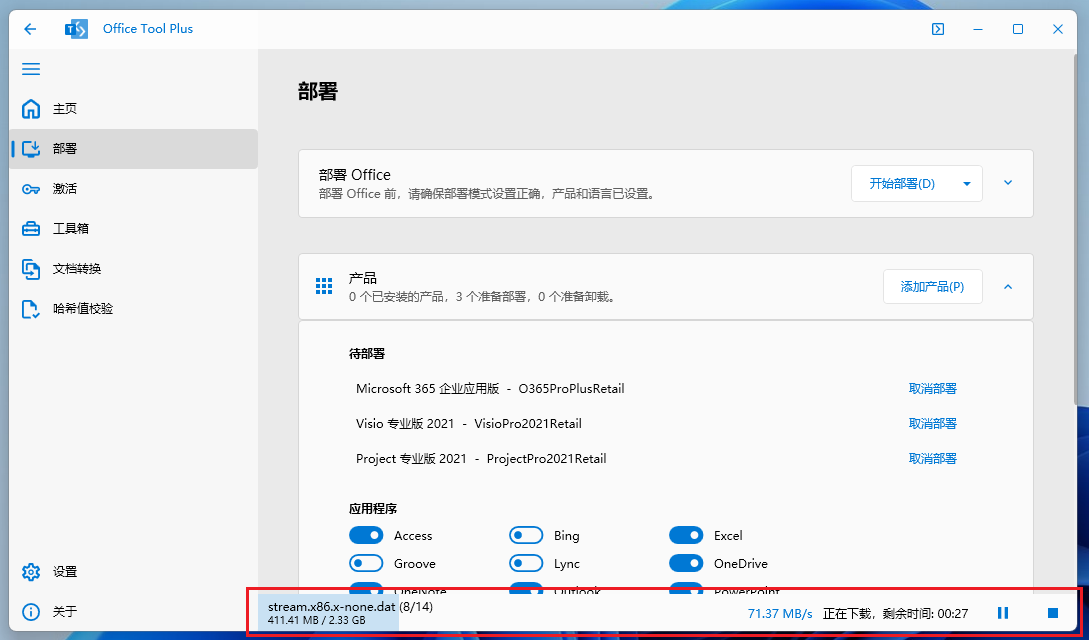The height and width of the screenshot is (640, 1089).
Task: Click the Office Tool Plus logo icon
Action: point(76,29)
